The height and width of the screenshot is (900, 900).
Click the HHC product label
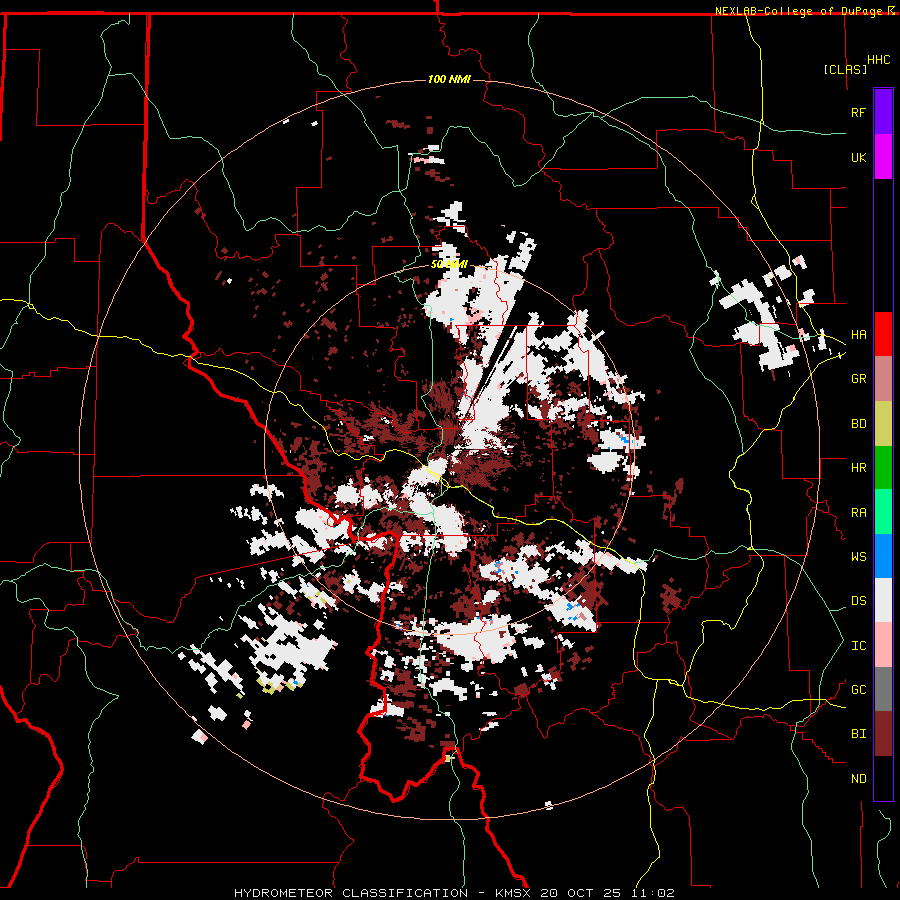pos(879,60)
